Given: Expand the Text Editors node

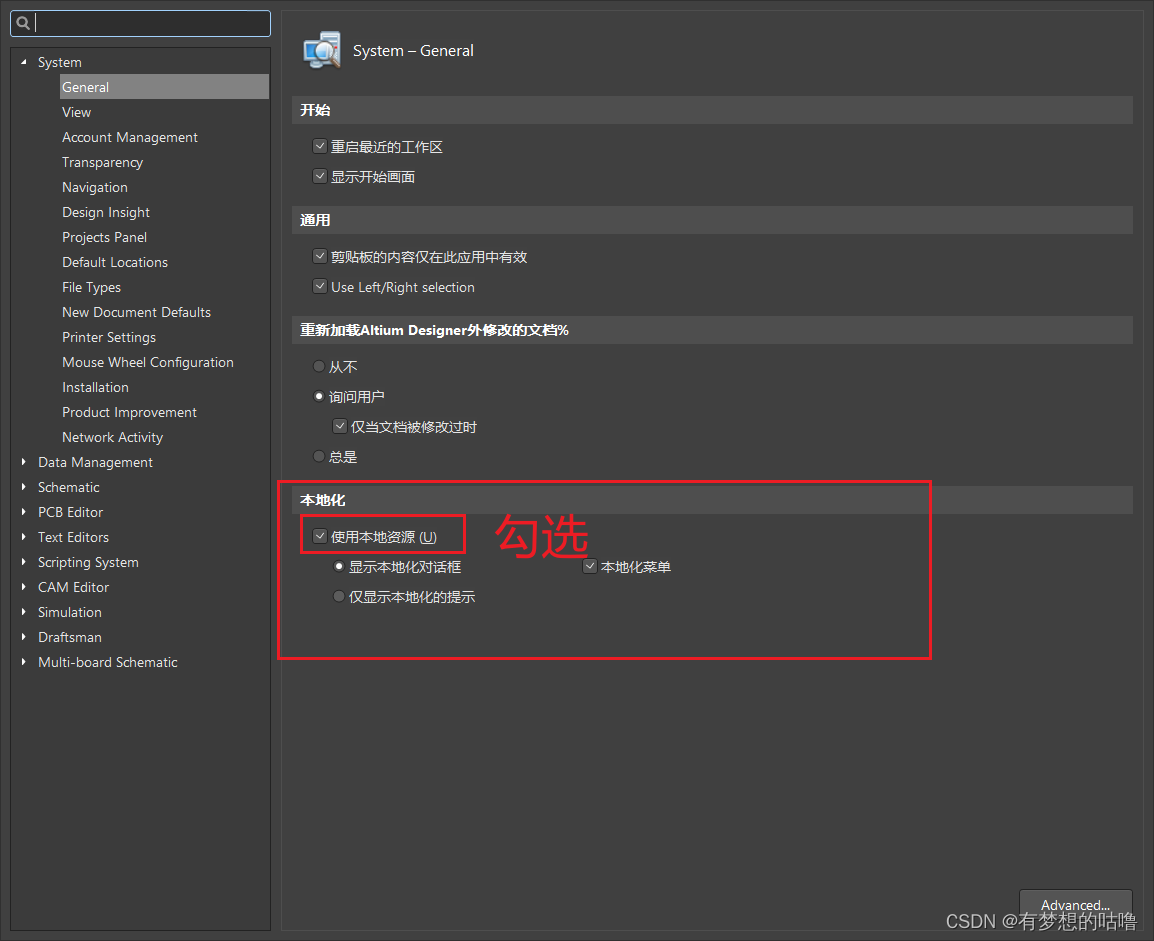Looking at the screenshot, I should [24, 537].
